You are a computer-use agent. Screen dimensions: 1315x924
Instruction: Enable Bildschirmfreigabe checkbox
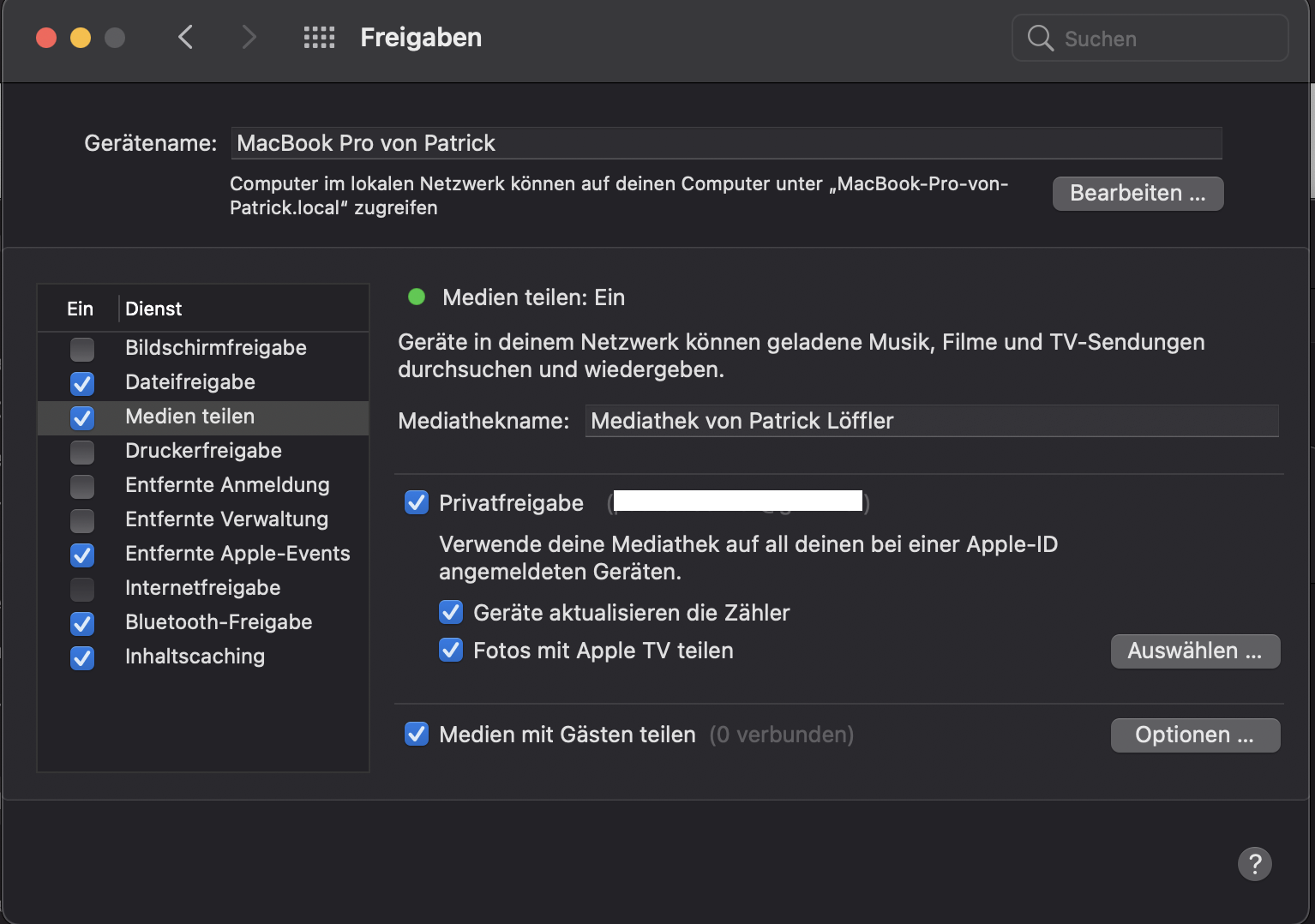coord(82,349)
